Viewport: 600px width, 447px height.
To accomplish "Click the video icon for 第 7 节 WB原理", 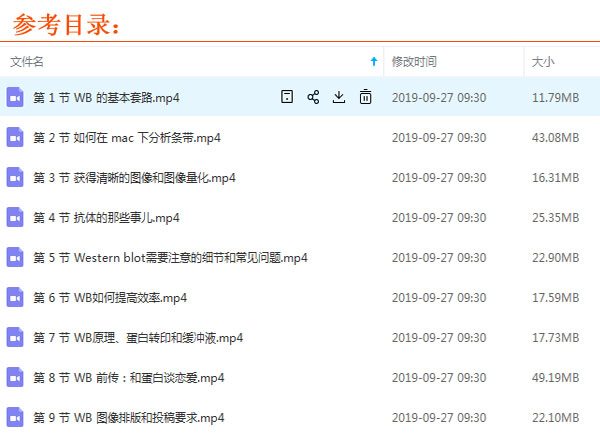I will pos(15,337).
